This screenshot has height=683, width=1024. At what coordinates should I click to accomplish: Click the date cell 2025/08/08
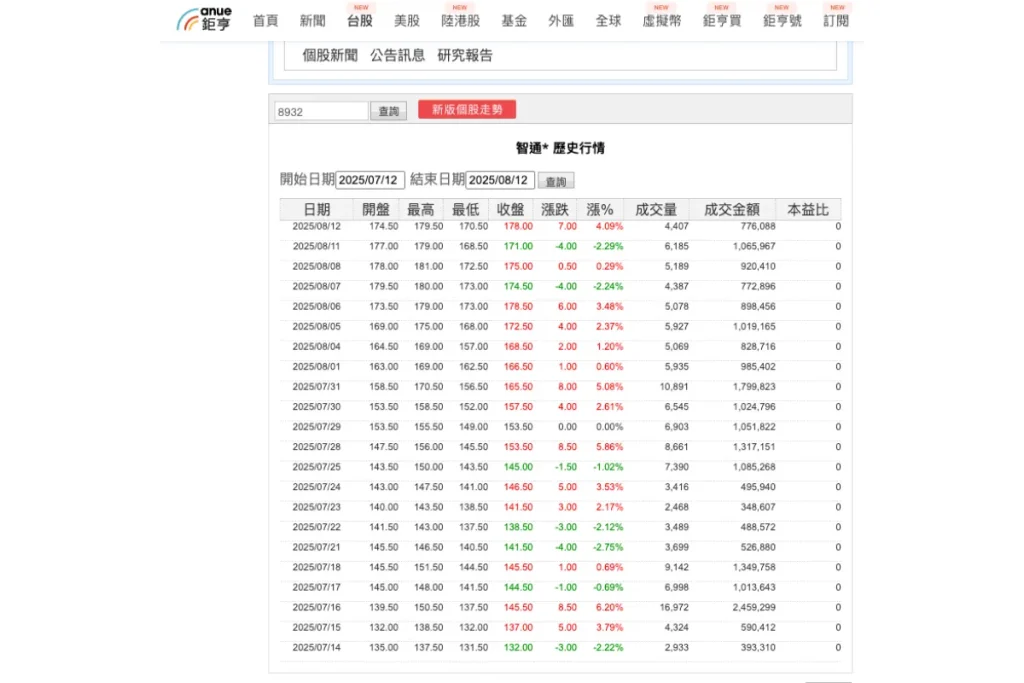pos(317,266)
